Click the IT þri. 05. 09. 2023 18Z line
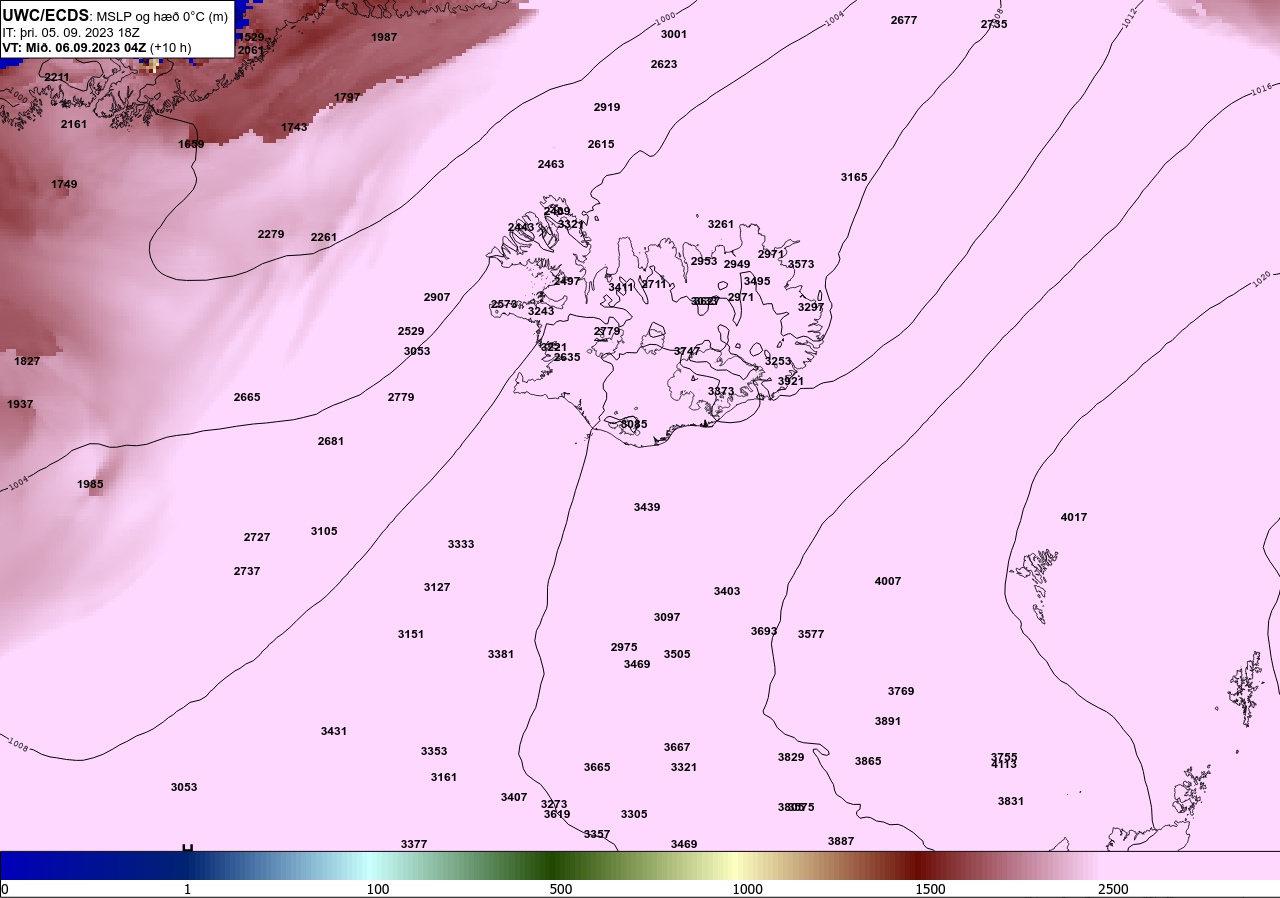This screenshot has height=898, width=1280. 71,32
